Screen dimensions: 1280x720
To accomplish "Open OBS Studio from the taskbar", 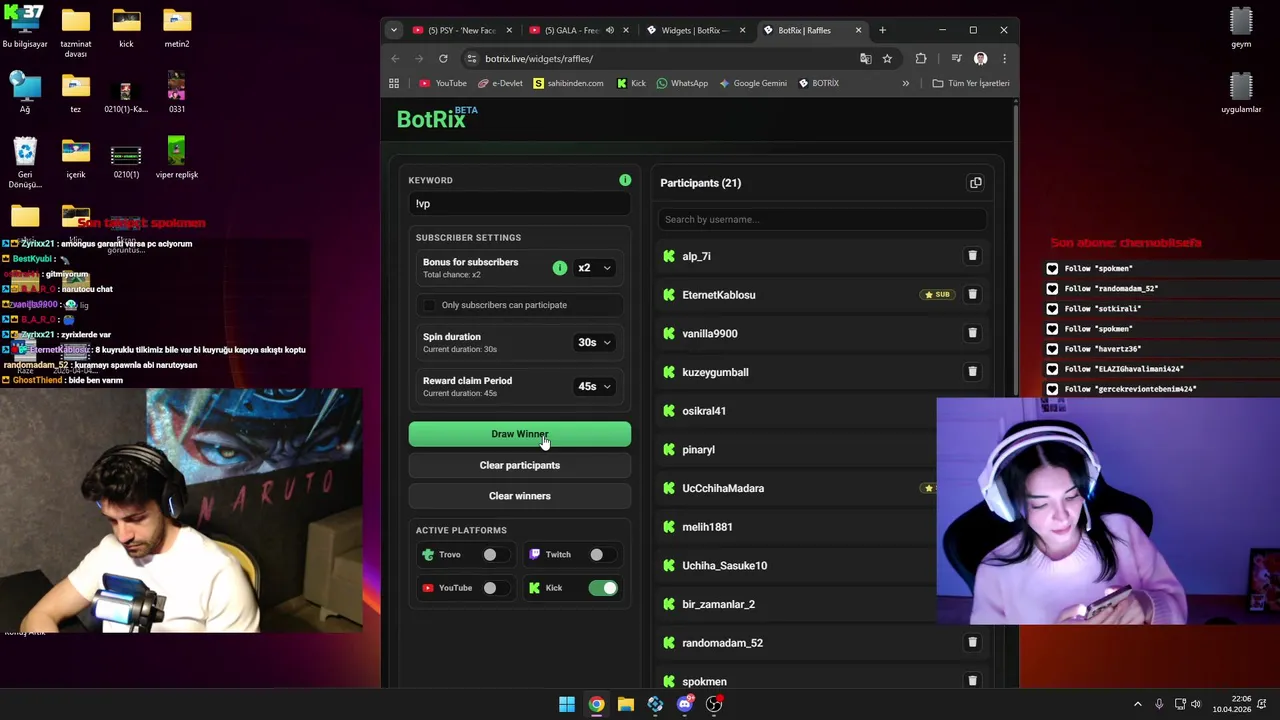I will pos(714,704).
